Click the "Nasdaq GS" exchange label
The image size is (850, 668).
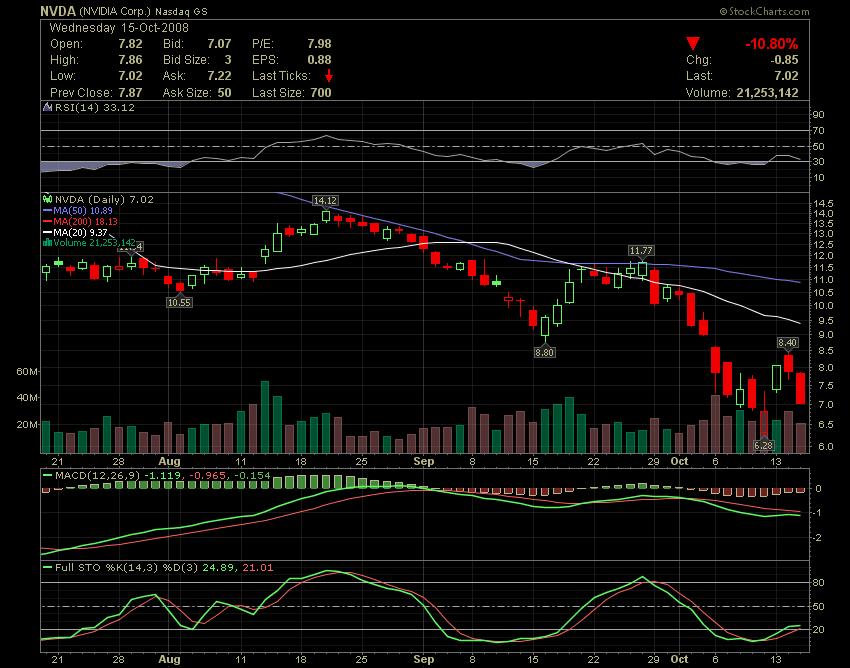[181, 11]
